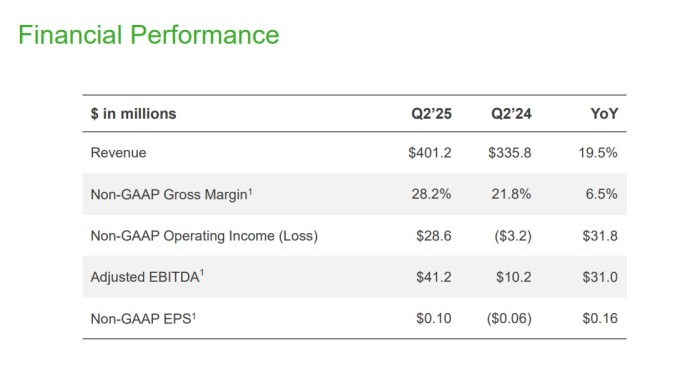Screen dimensions: 680x368
Task: Select the ($0.06) EPS value
Action: click(x=509, y=319)
